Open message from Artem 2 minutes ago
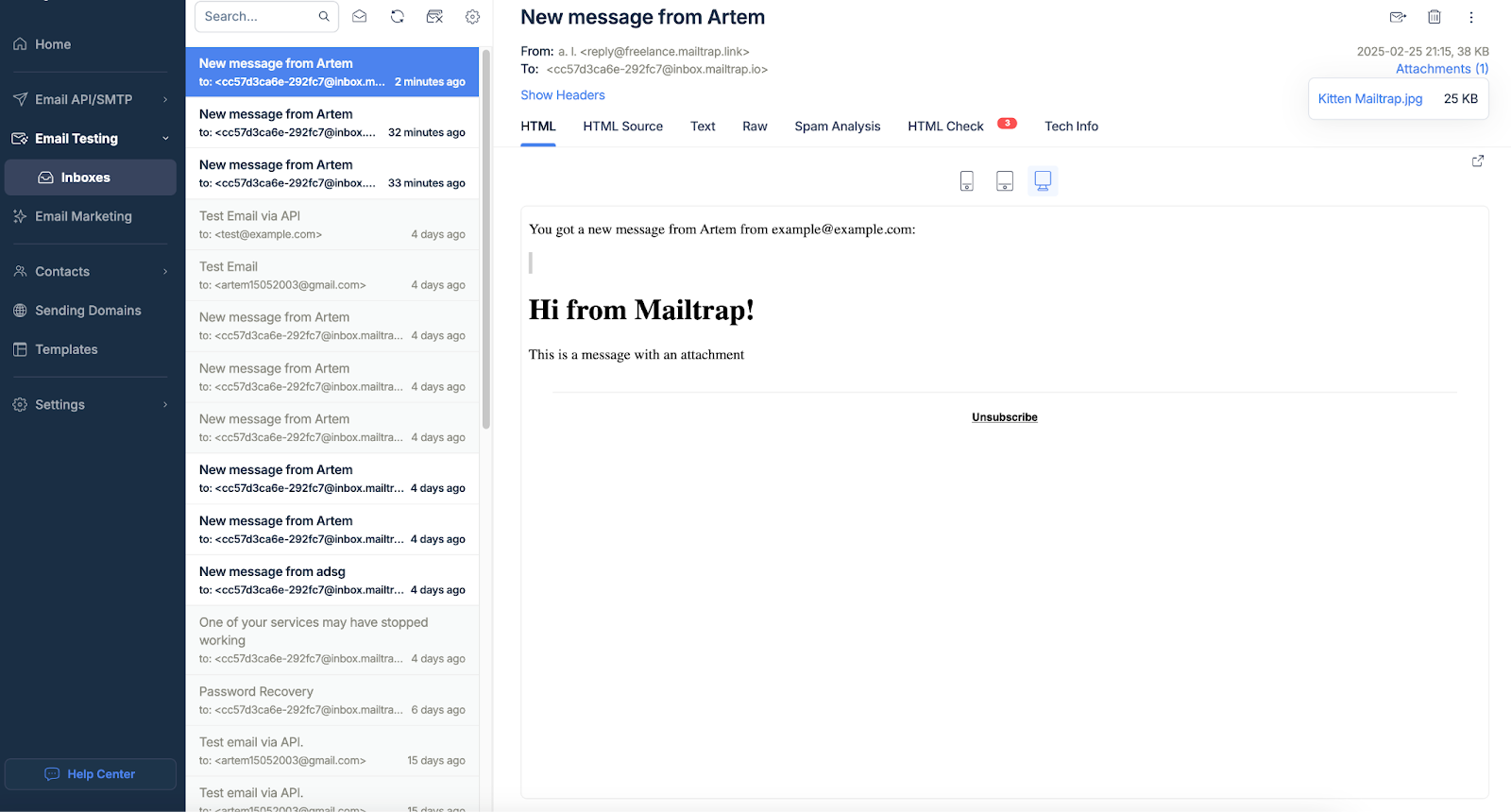 332,72
